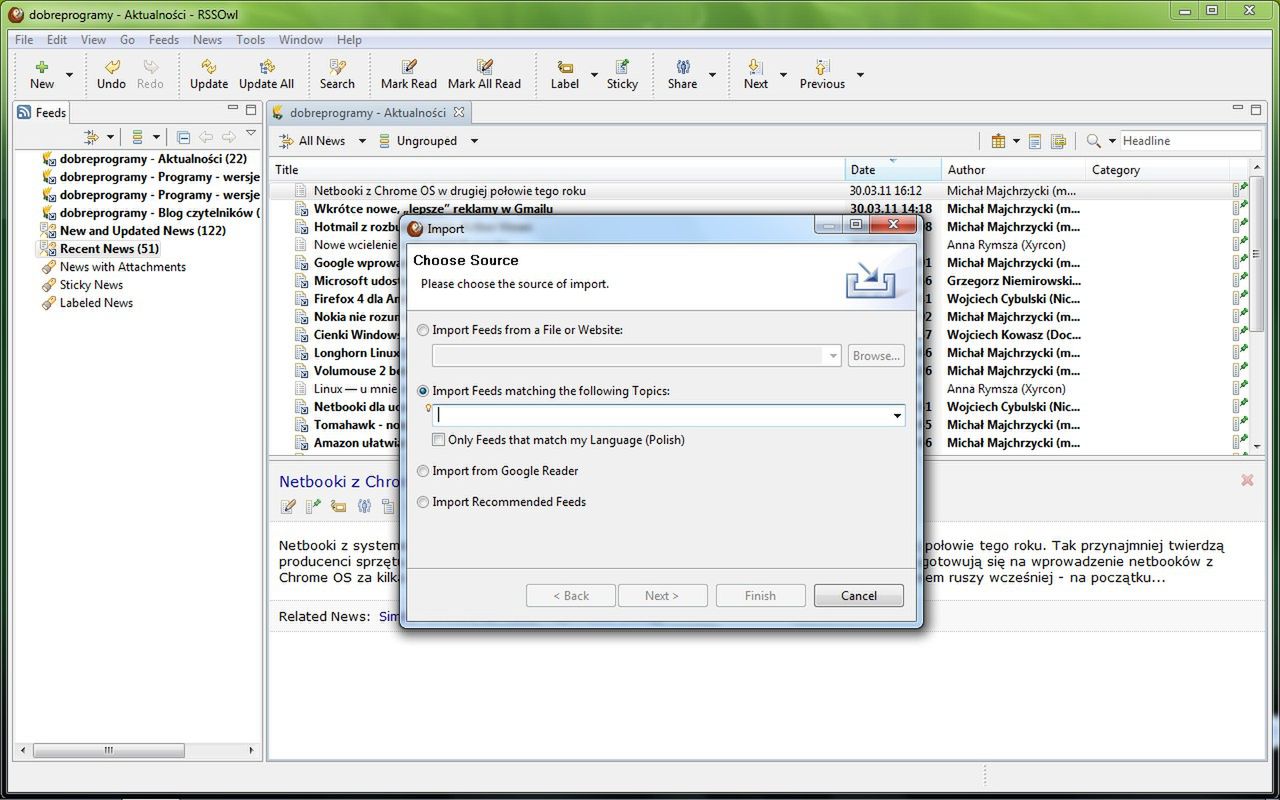Expand the Topics combo box arrow in Import
Image resolution: width=1280 pixels, height=800 pixels.
click(897, 415)
